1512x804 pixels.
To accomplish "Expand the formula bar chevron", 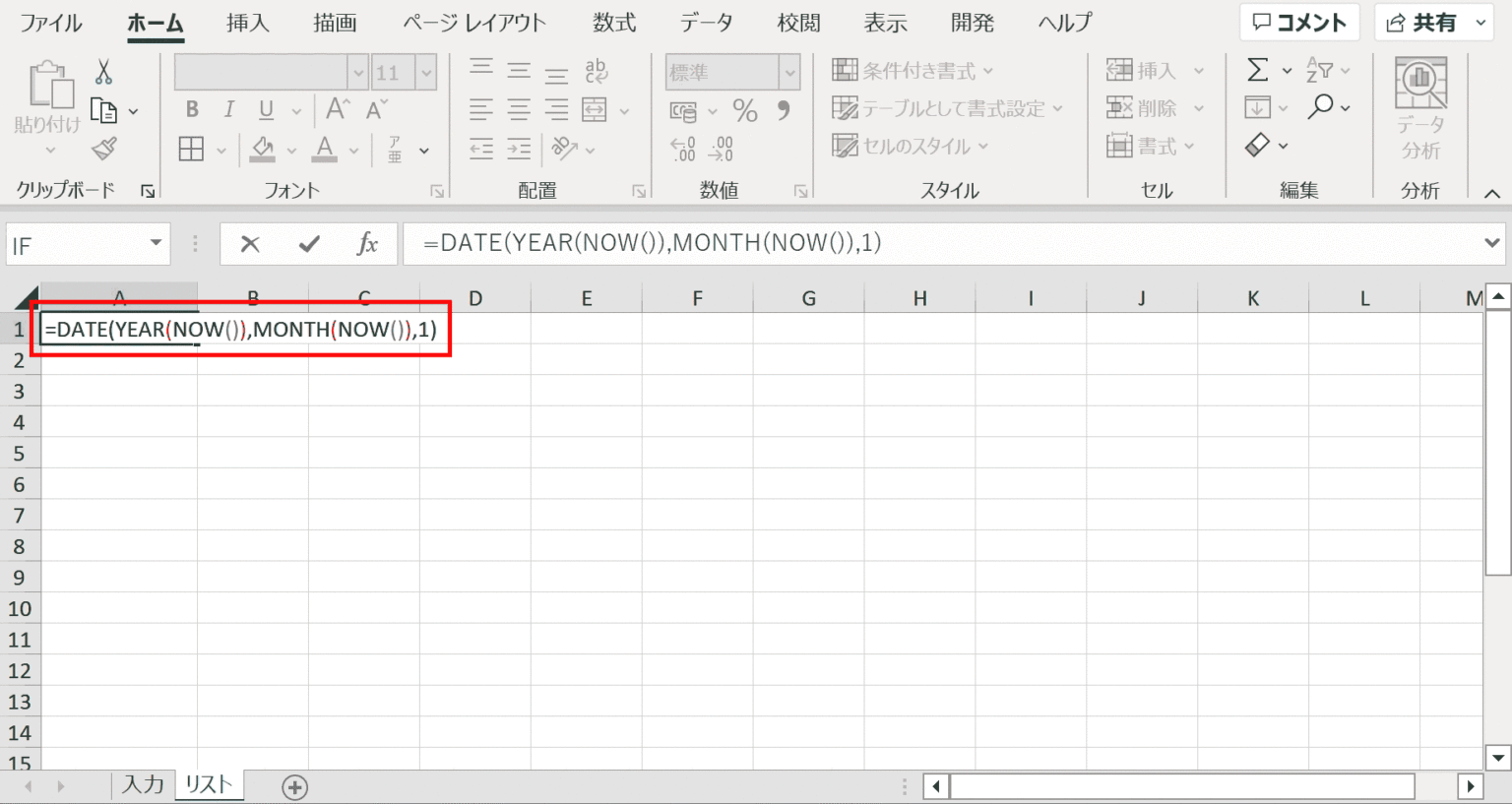I will click(x=1491, y=242).
